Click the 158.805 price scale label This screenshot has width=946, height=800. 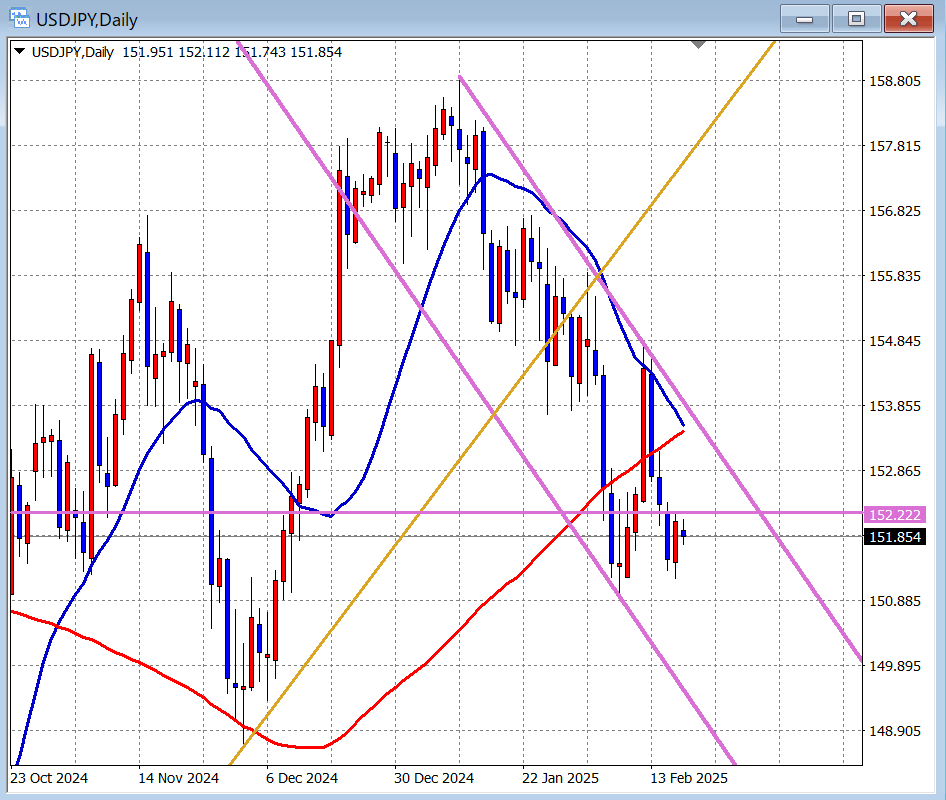(895, 81)
